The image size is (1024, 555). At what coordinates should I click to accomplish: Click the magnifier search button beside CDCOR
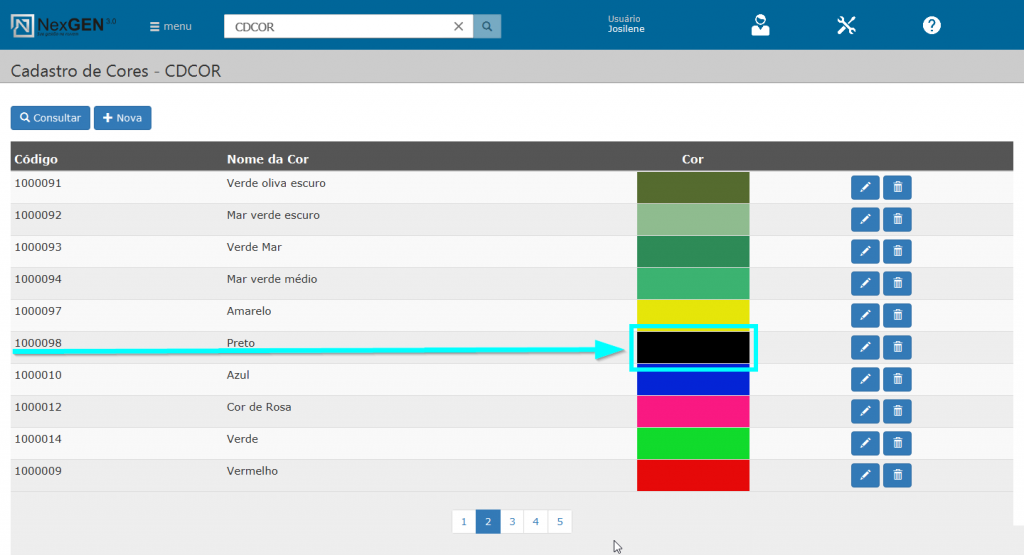tap(487, 27)
